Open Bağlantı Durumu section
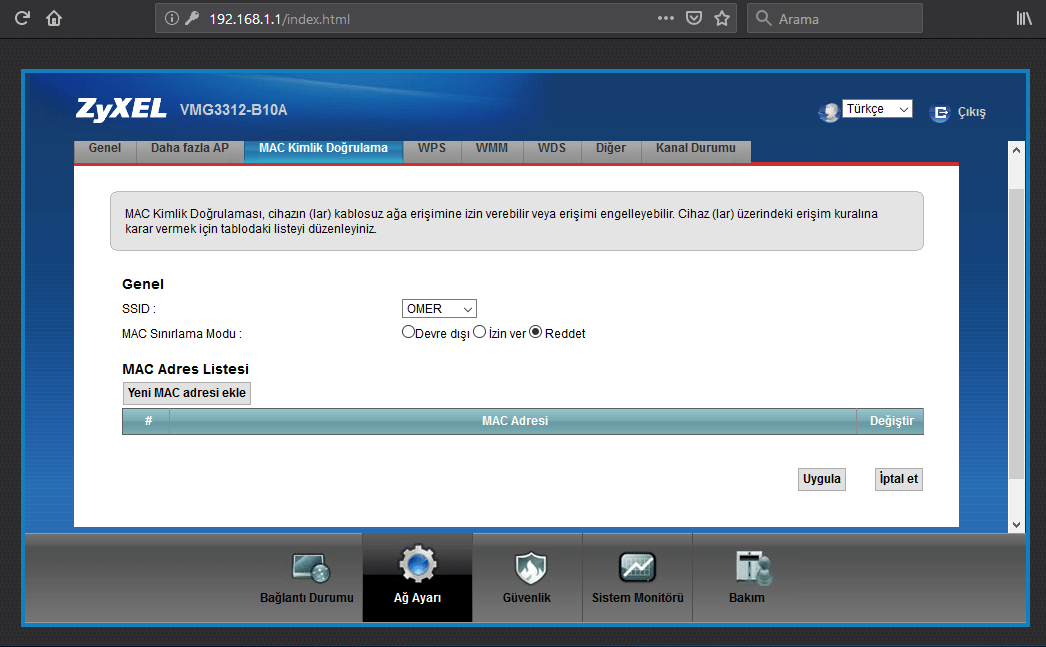The height and width of the screenshot is (647, 1046). 307,578
